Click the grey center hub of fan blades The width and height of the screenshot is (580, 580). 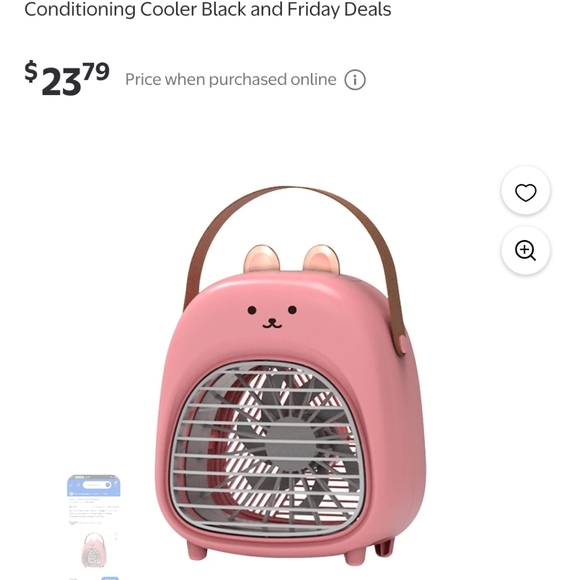point(290,448)
